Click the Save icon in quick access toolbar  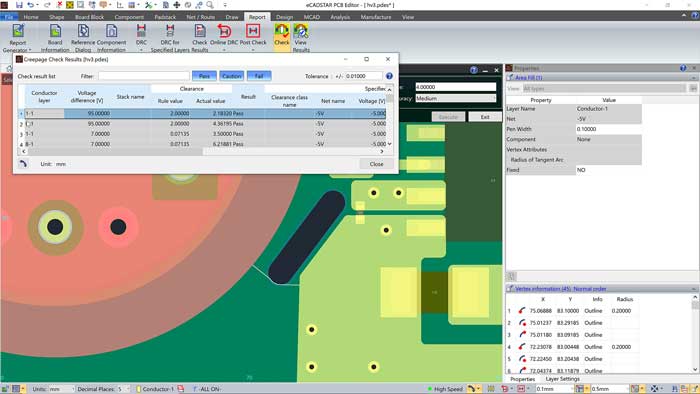click(19, 5)
